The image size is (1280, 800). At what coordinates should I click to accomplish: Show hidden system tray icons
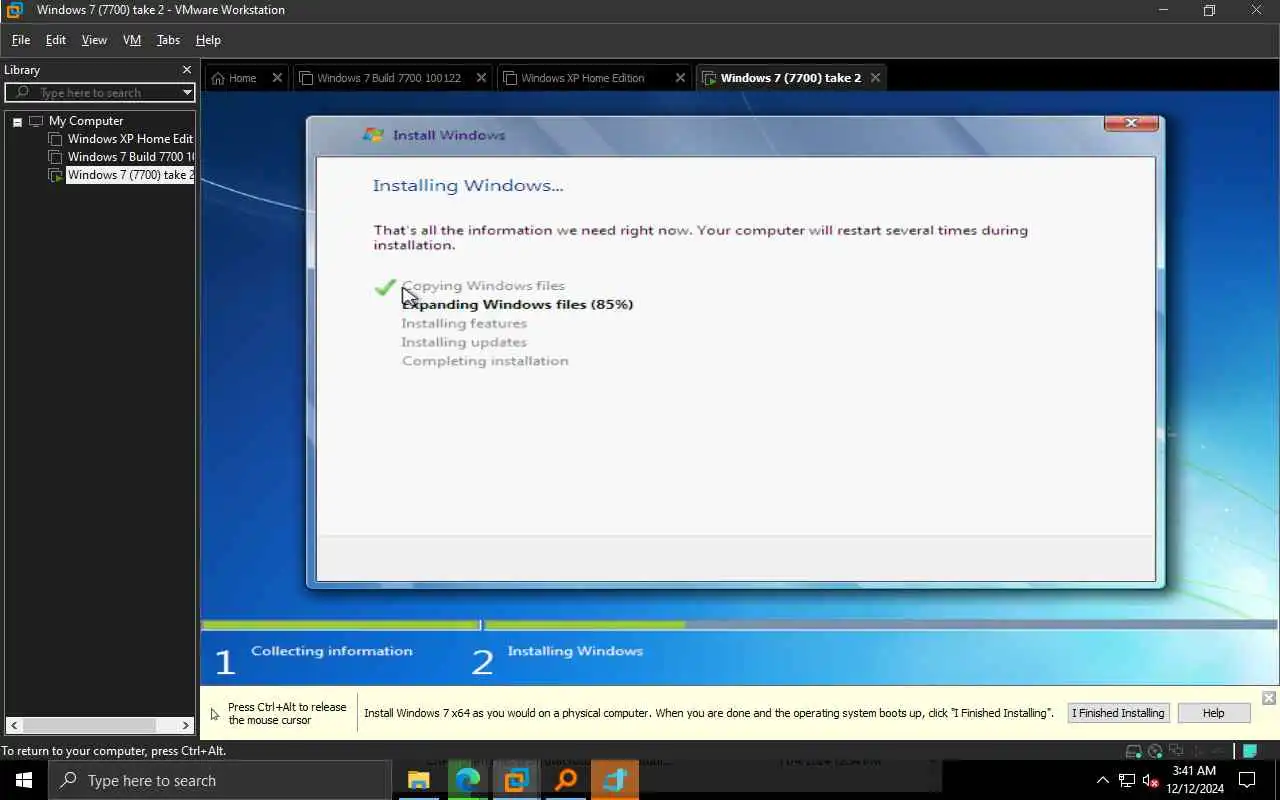click(1103, 780)
